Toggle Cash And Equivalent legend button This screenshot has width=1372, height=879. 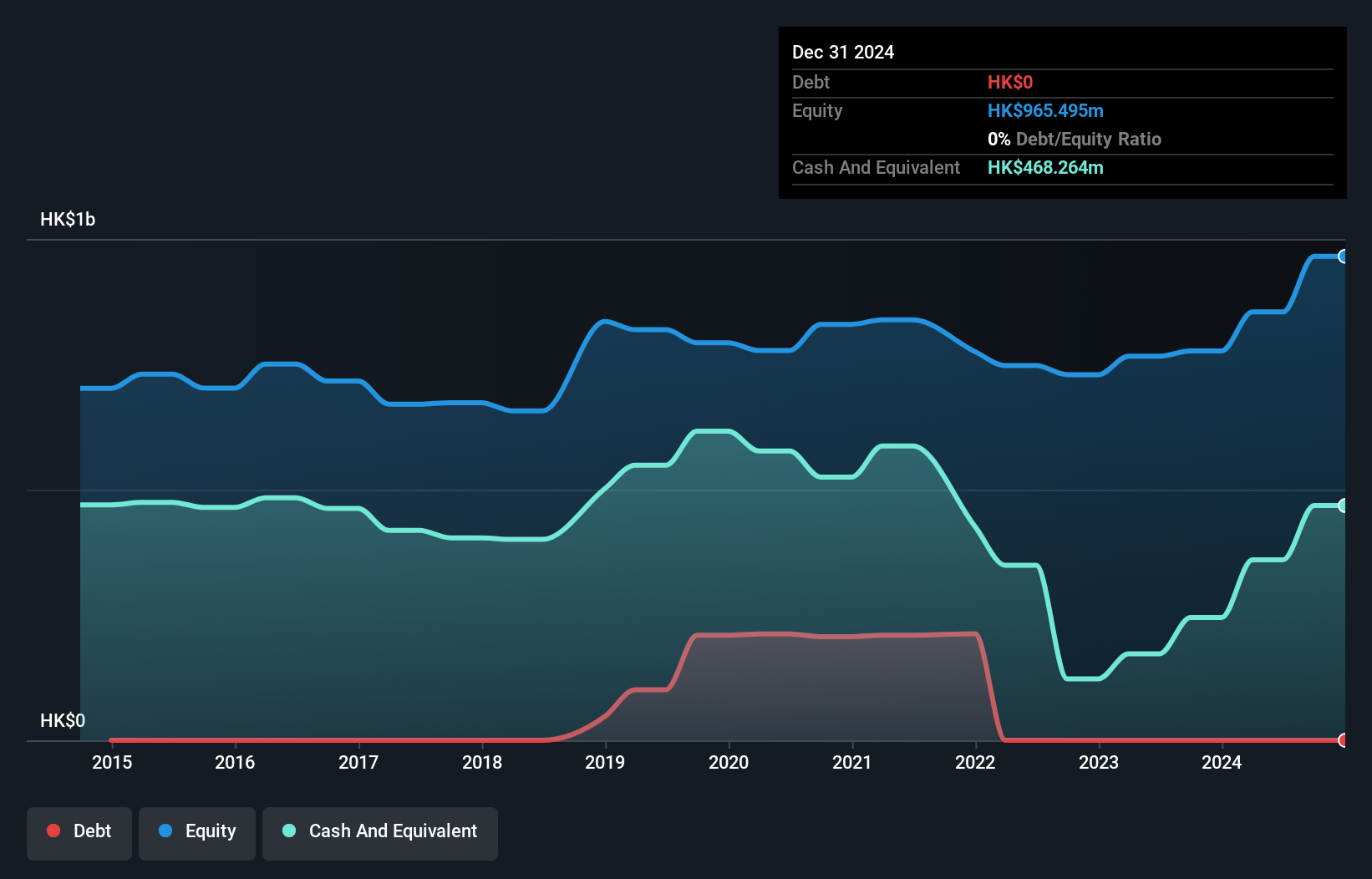tap(380, 833)
